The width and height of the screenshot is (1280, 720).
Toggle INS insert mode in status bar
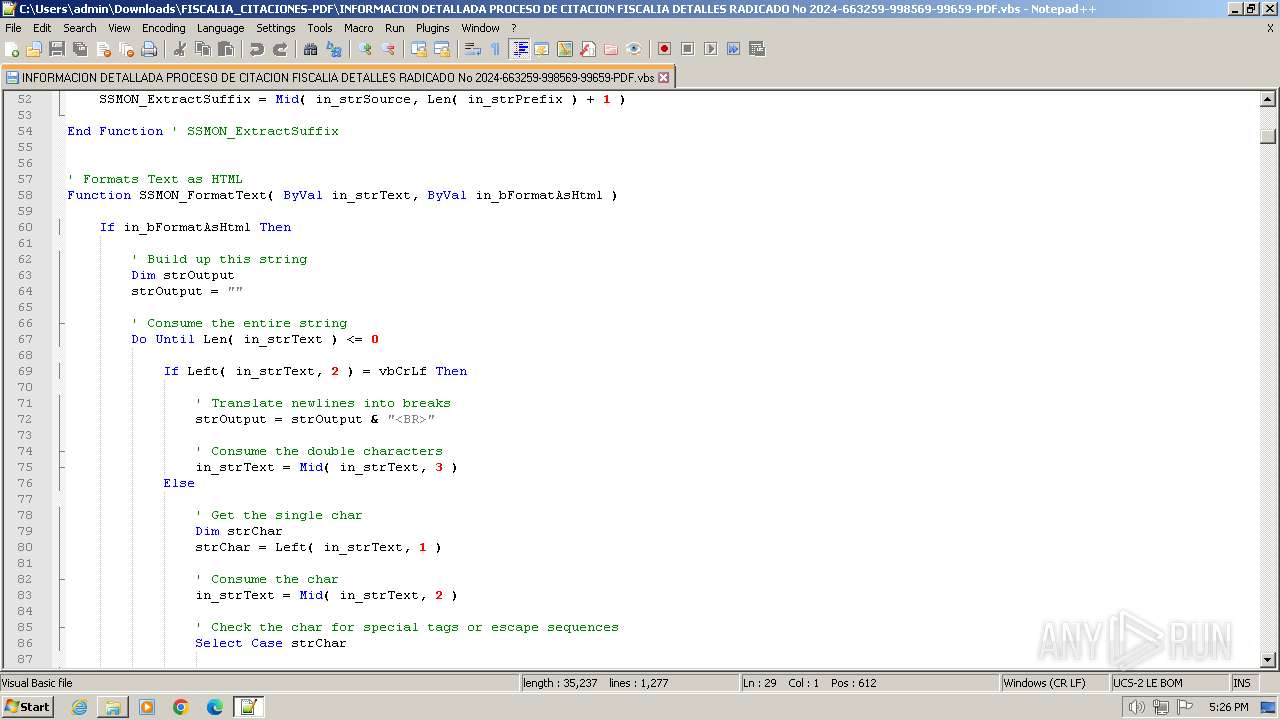click(x=1242, y=683)
